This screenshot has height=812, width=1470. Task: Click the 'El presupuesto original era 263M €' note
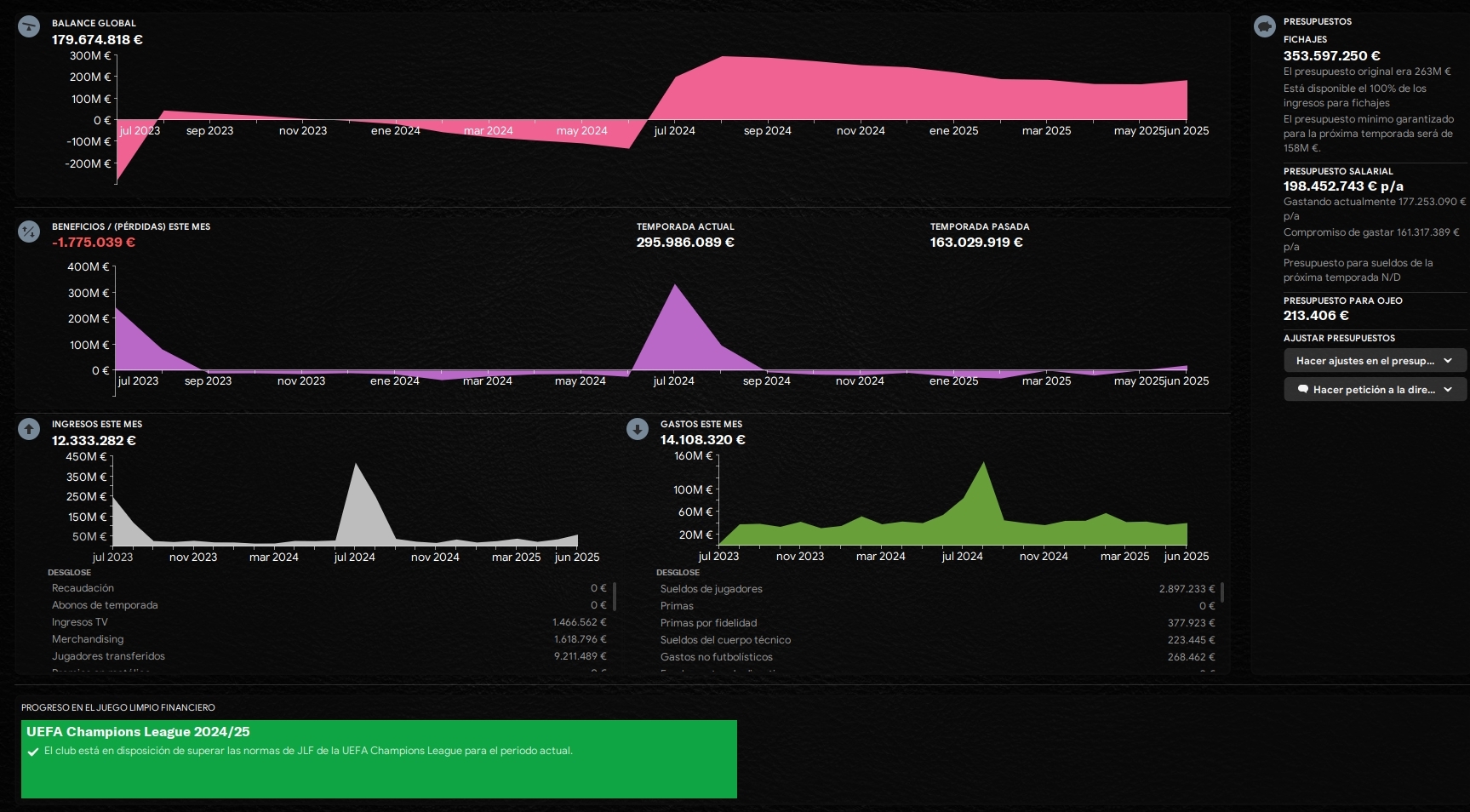tap(1367, 72)
